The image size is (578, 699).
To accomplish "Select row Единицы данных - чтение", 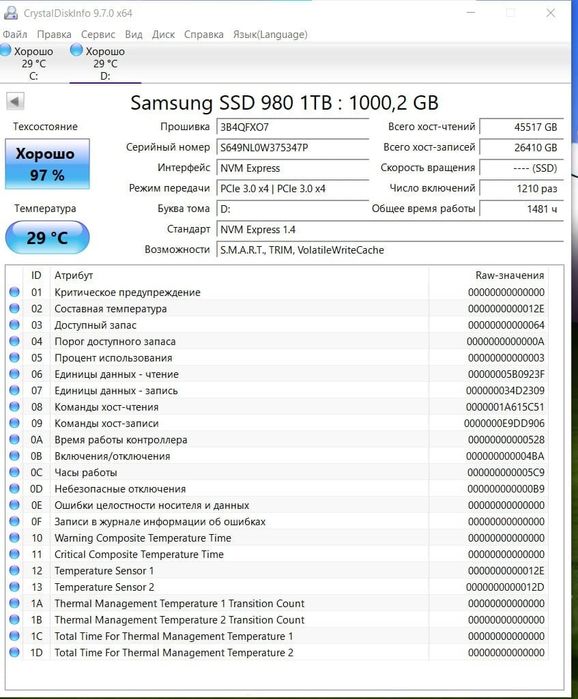I will click(278, 374).
